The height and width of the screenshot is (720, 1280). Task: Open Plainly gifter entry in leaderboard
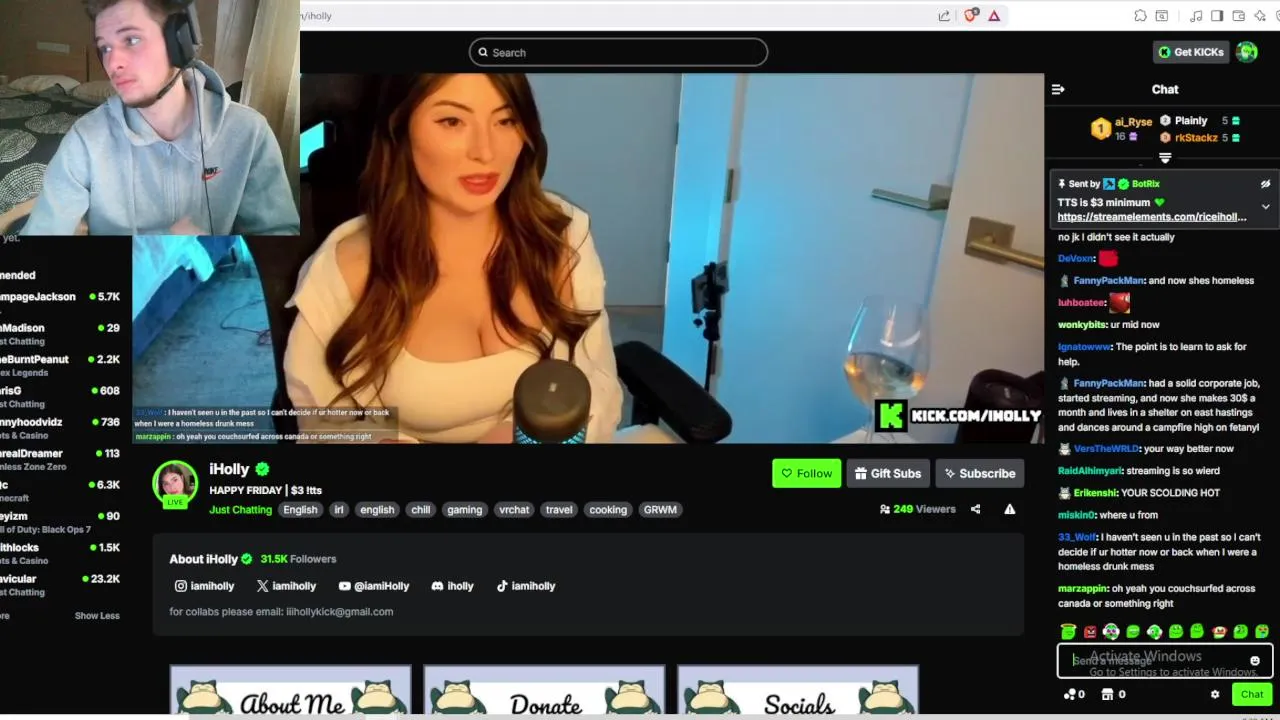pos(1199,121)
